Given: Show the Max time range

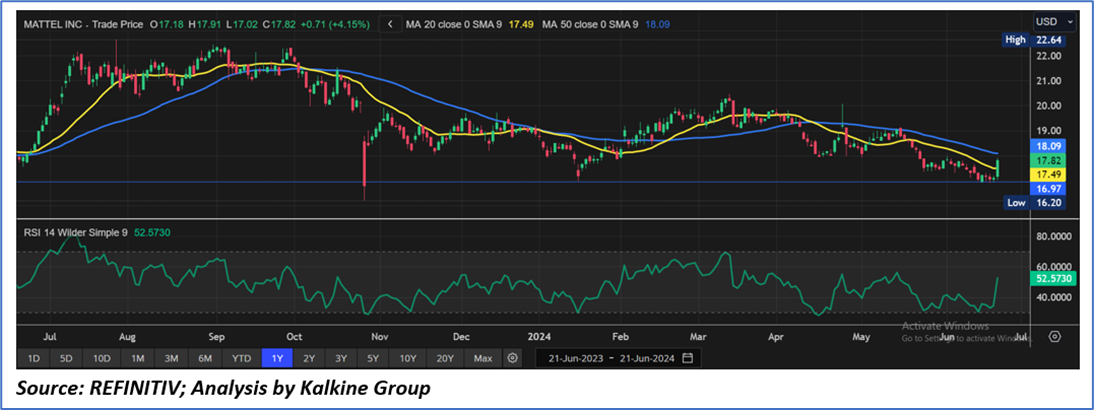Looking at the screenshot, I should pyautogui.click(x=483, y=357).
